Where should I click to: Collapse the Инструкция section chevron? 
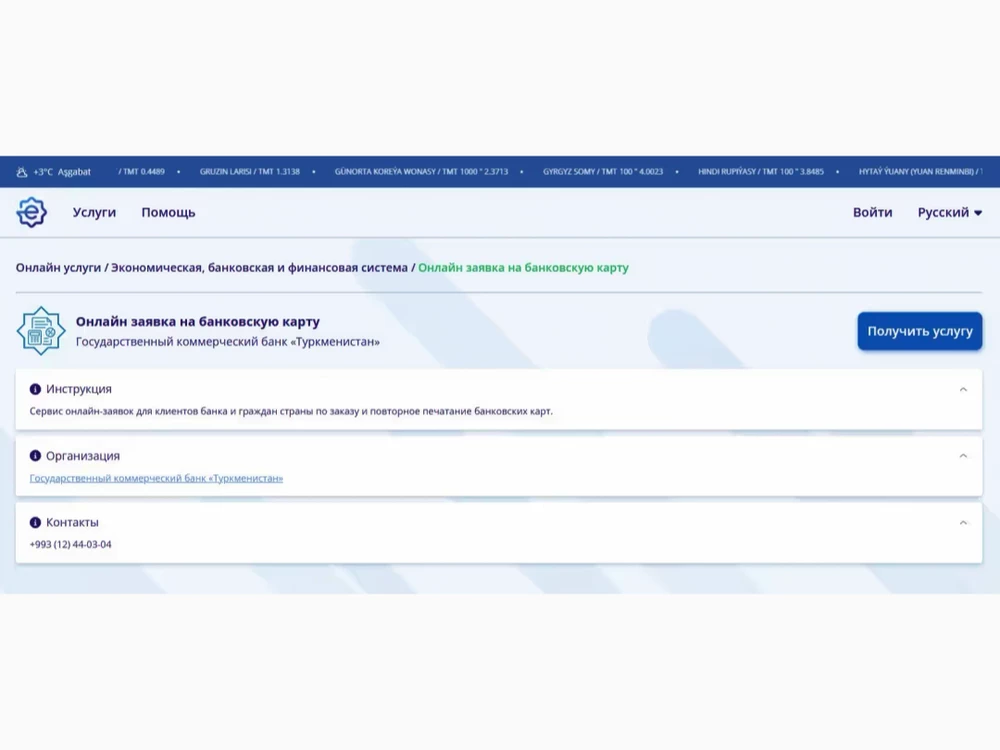coord(963,389)
